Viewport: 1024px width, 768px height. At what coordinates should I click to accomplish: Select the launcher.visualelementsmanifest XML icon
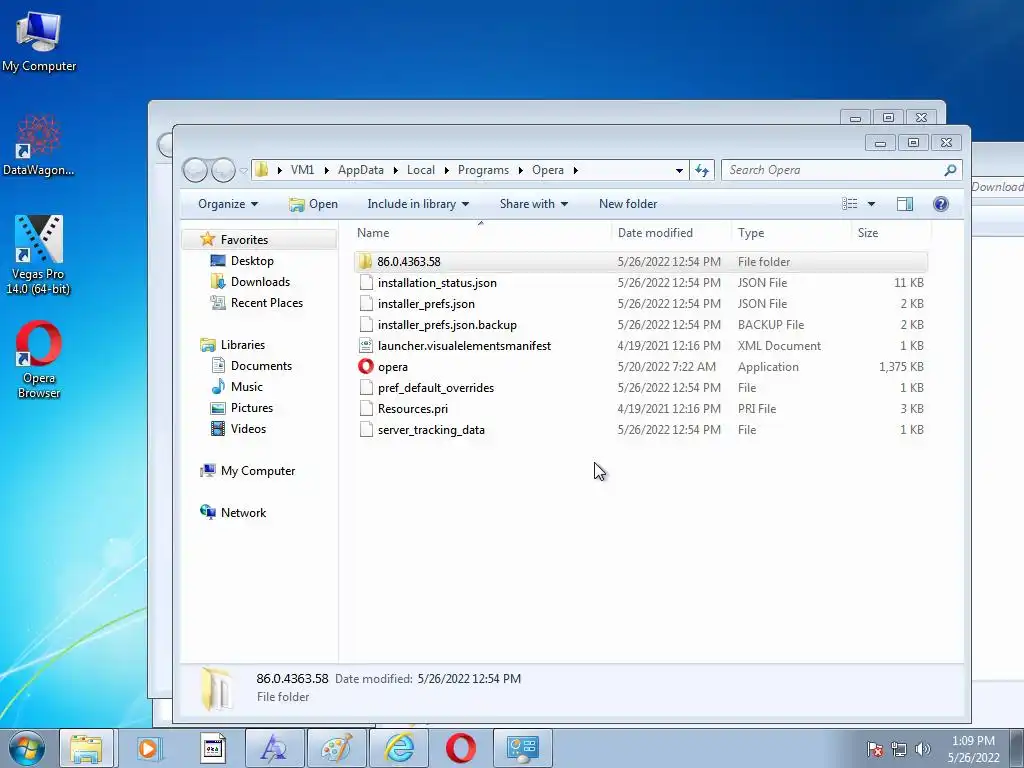[x=366, y=345]
